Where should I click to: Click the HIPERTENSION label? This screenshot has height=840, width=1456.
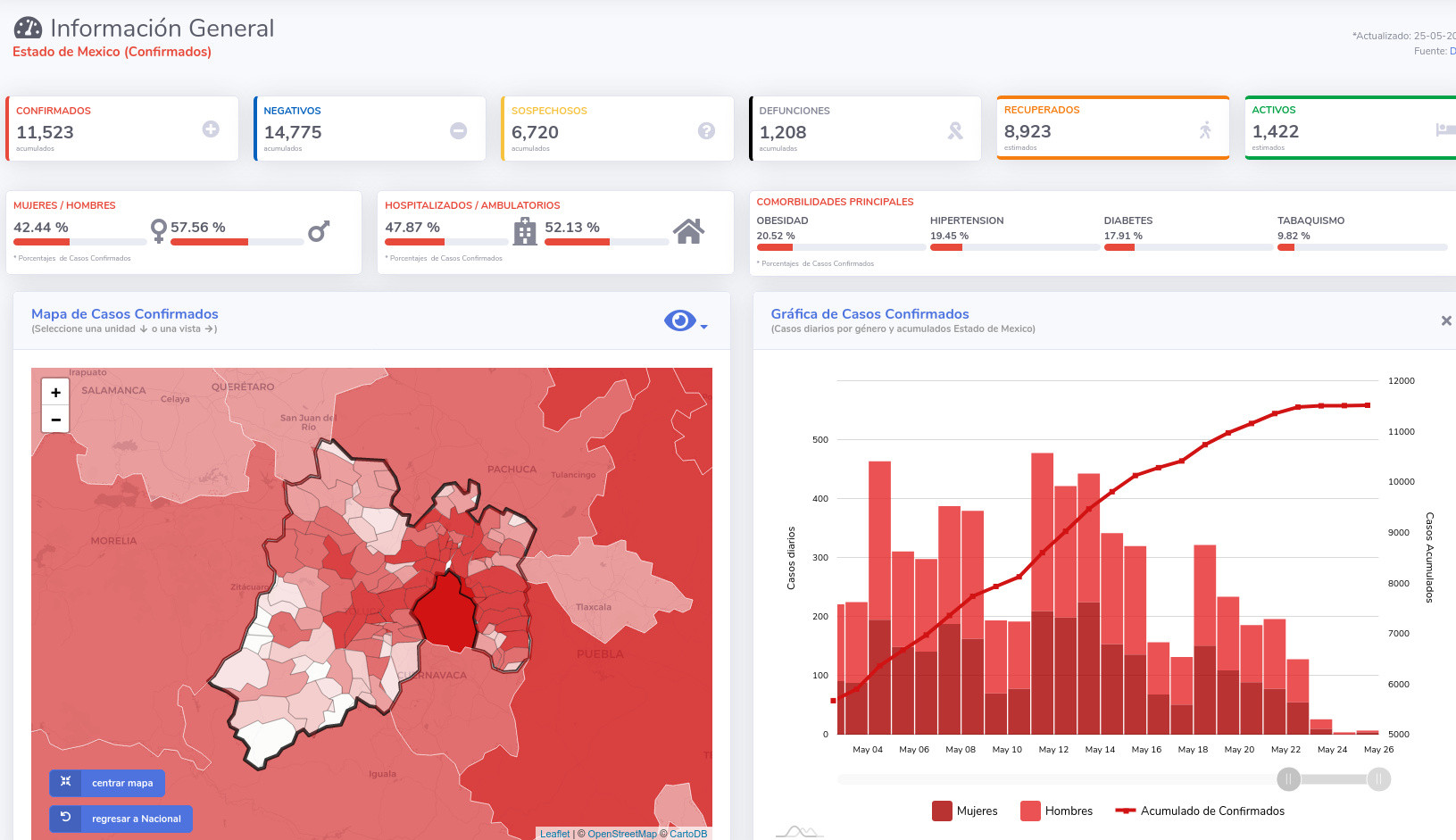click(967, 220)
